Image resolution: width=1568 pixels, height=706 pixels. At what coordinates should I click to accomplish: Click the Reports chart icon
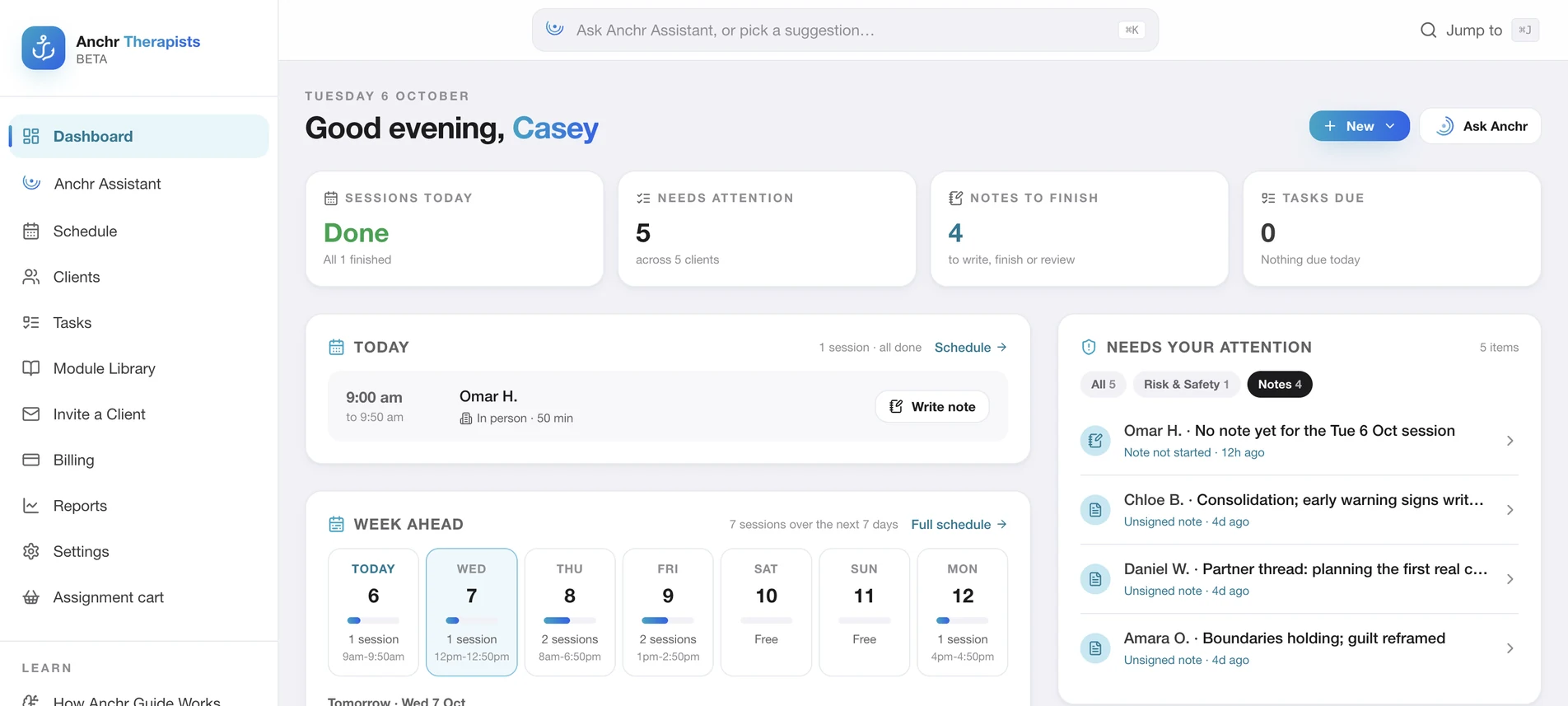(31, 506)
